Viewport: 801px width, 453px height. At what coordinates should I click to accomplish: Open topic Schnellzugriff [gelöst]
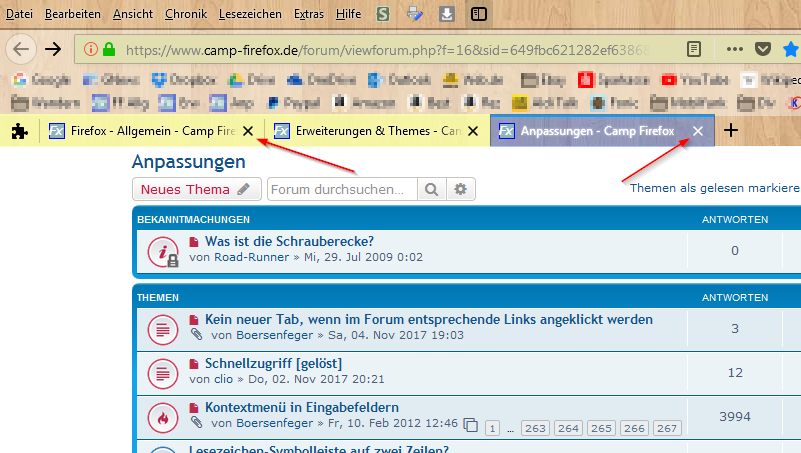pos(273,363)
